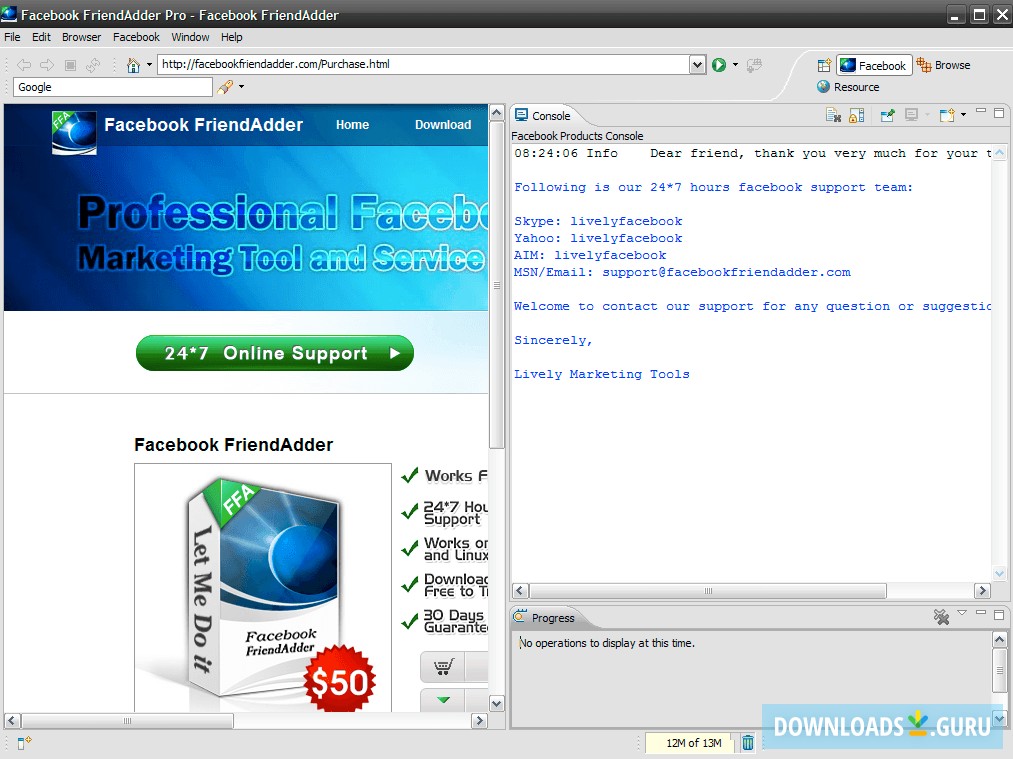1013x759 pixels.
Task: Select the Progress tab
Action: click(544, 618)
